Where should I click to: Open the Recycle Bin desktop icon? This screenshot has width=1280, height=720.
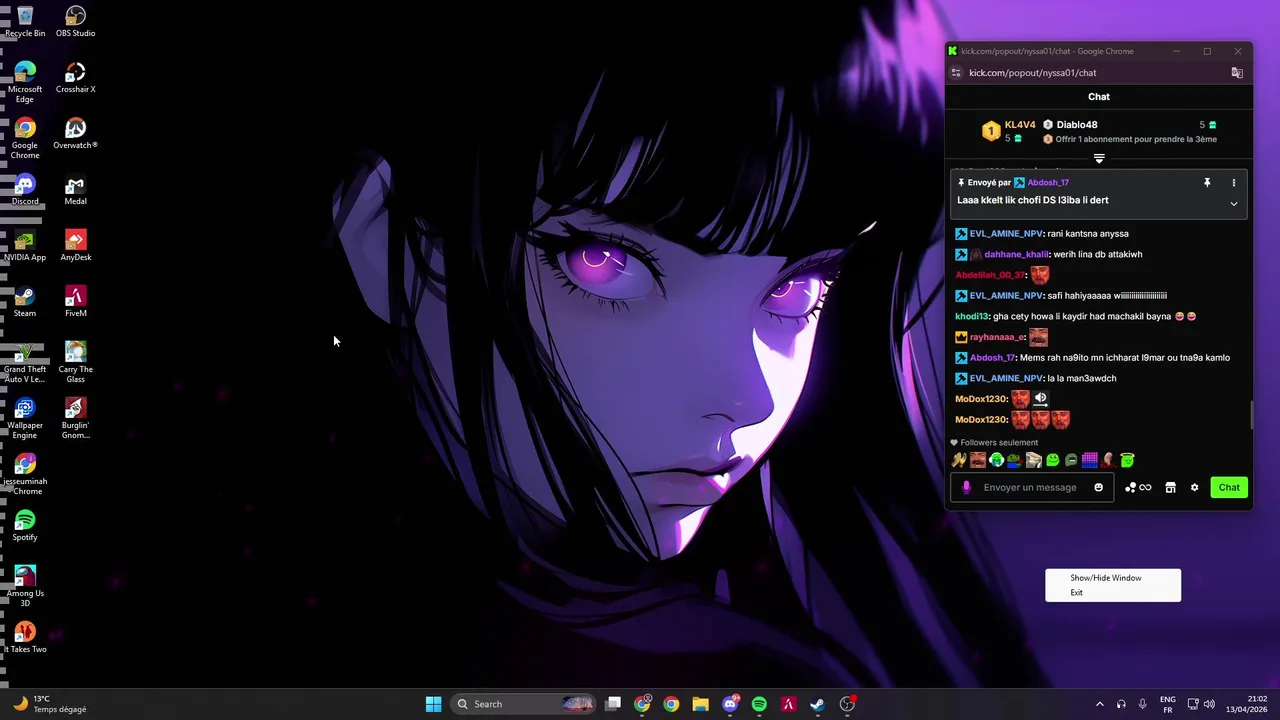(x=25, y=21)
